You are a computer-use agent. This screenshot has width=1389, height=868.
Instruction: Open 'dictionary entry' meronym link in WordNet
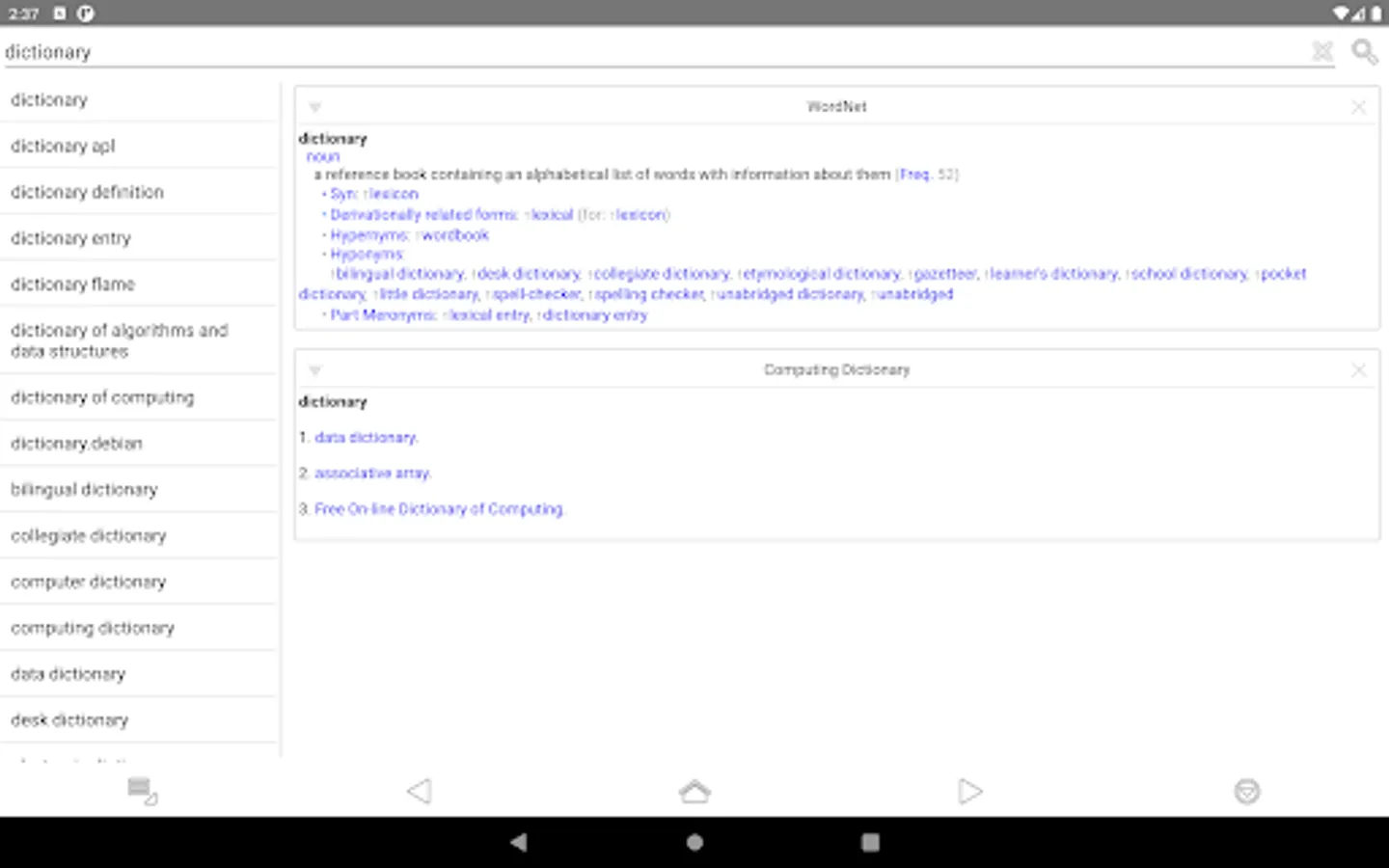click(x=595, y=315)
